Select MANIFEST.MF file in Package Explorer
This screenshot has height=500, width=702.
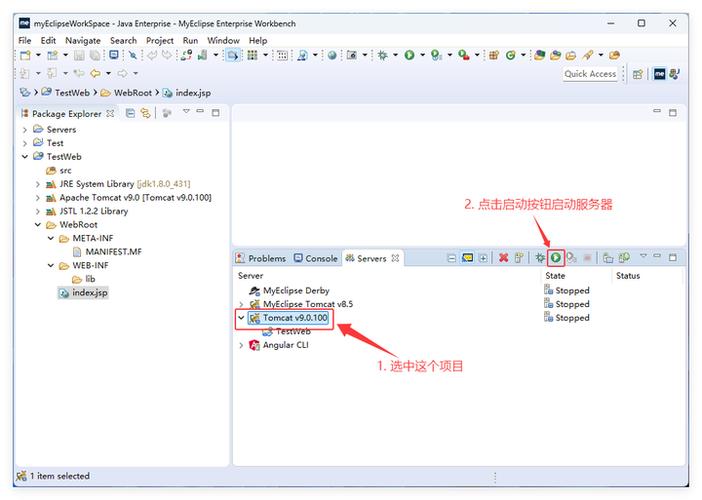pos(112,252)
